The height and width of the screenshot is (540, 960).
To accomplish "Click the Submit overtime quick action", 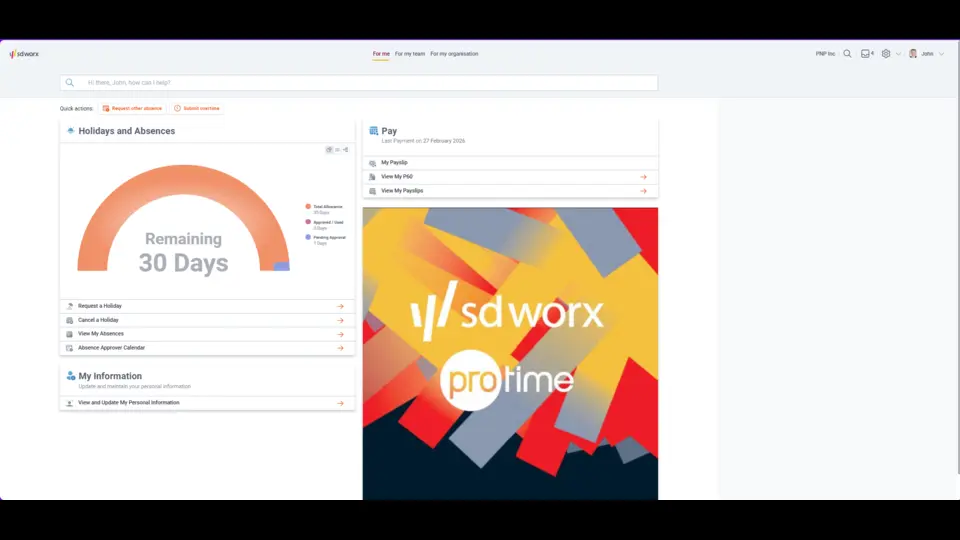I will point(197,108).
